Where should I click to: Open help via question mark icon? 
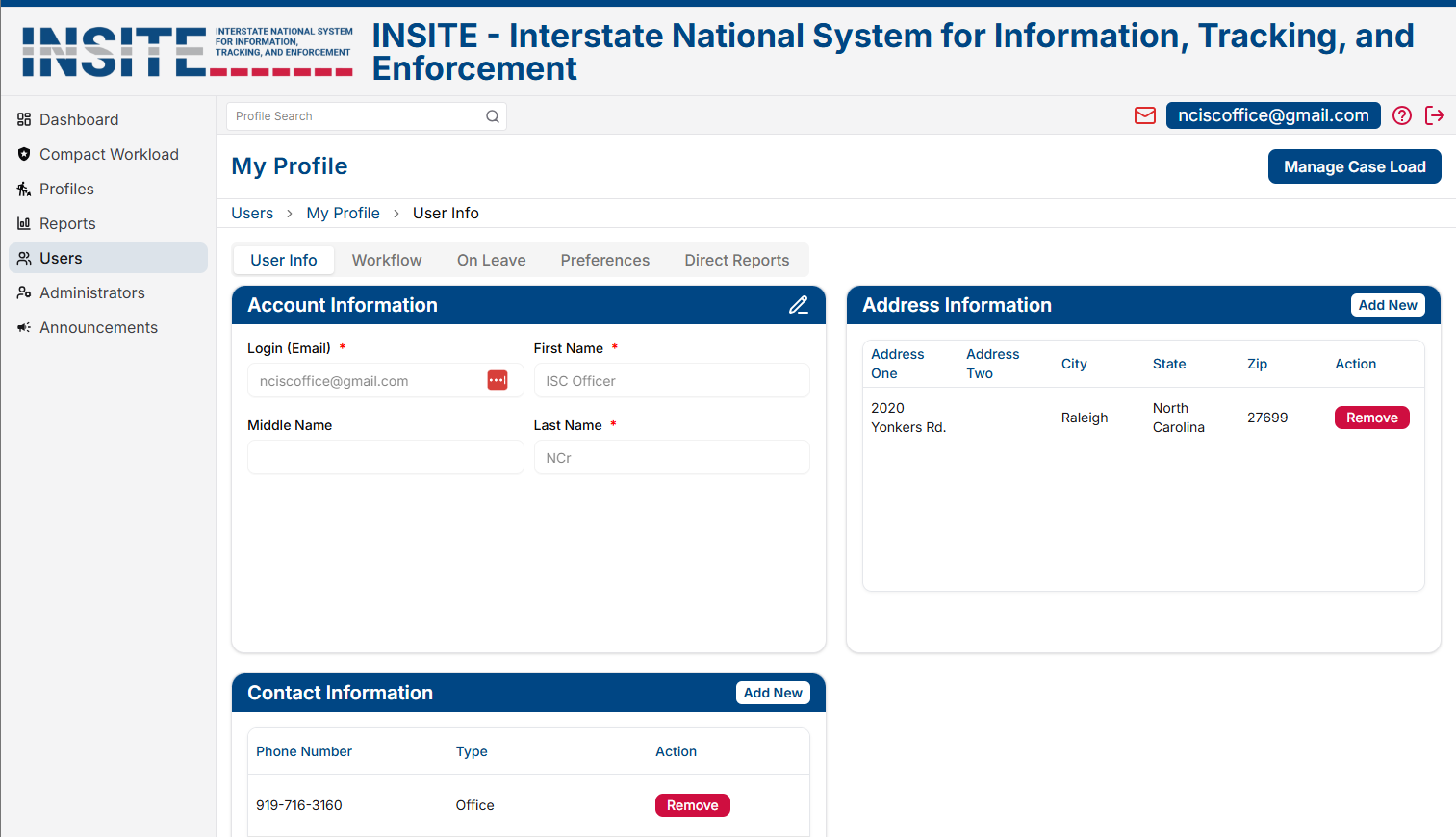(1402, 115)
